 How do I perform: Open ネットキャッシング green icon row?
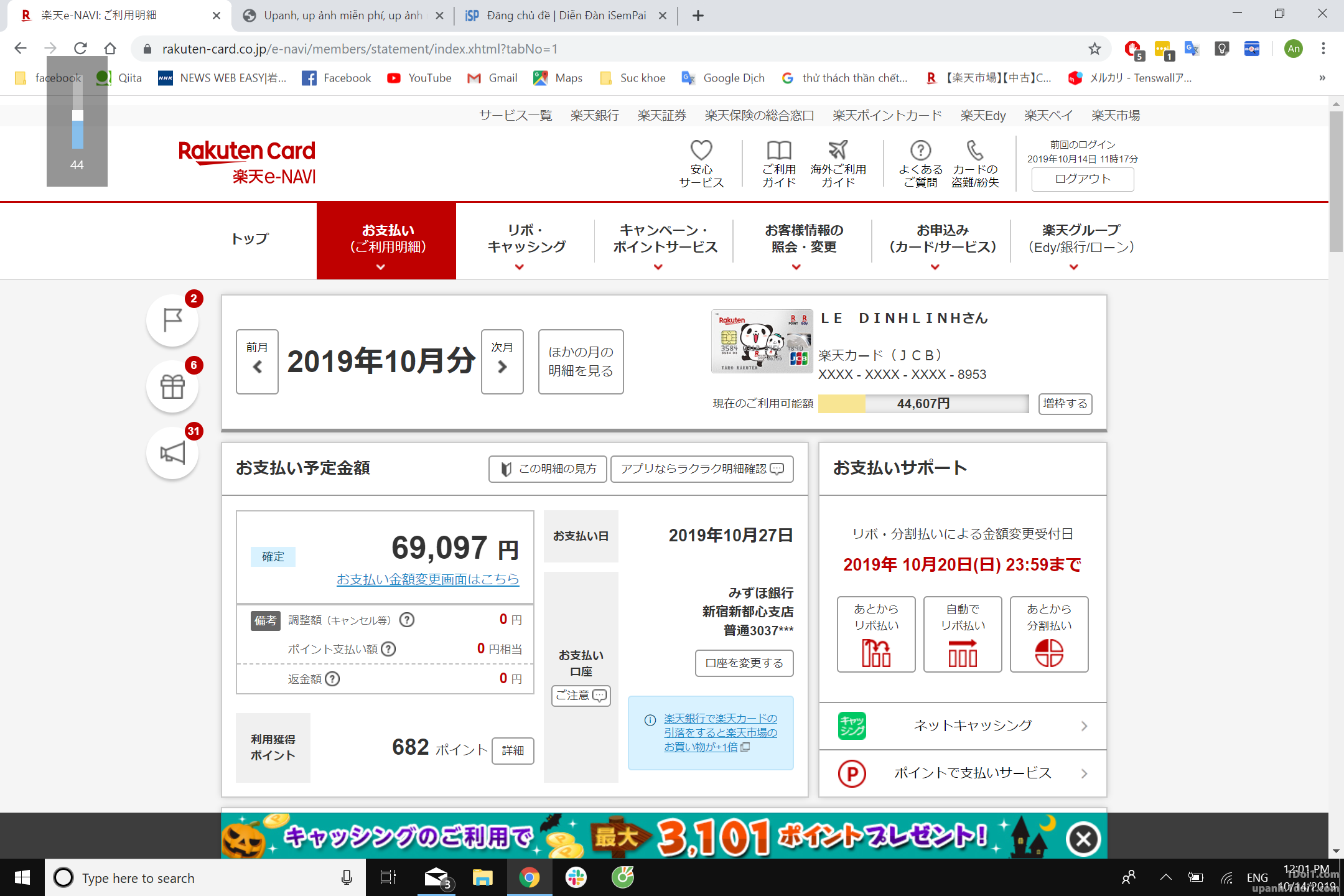point(963,726)
